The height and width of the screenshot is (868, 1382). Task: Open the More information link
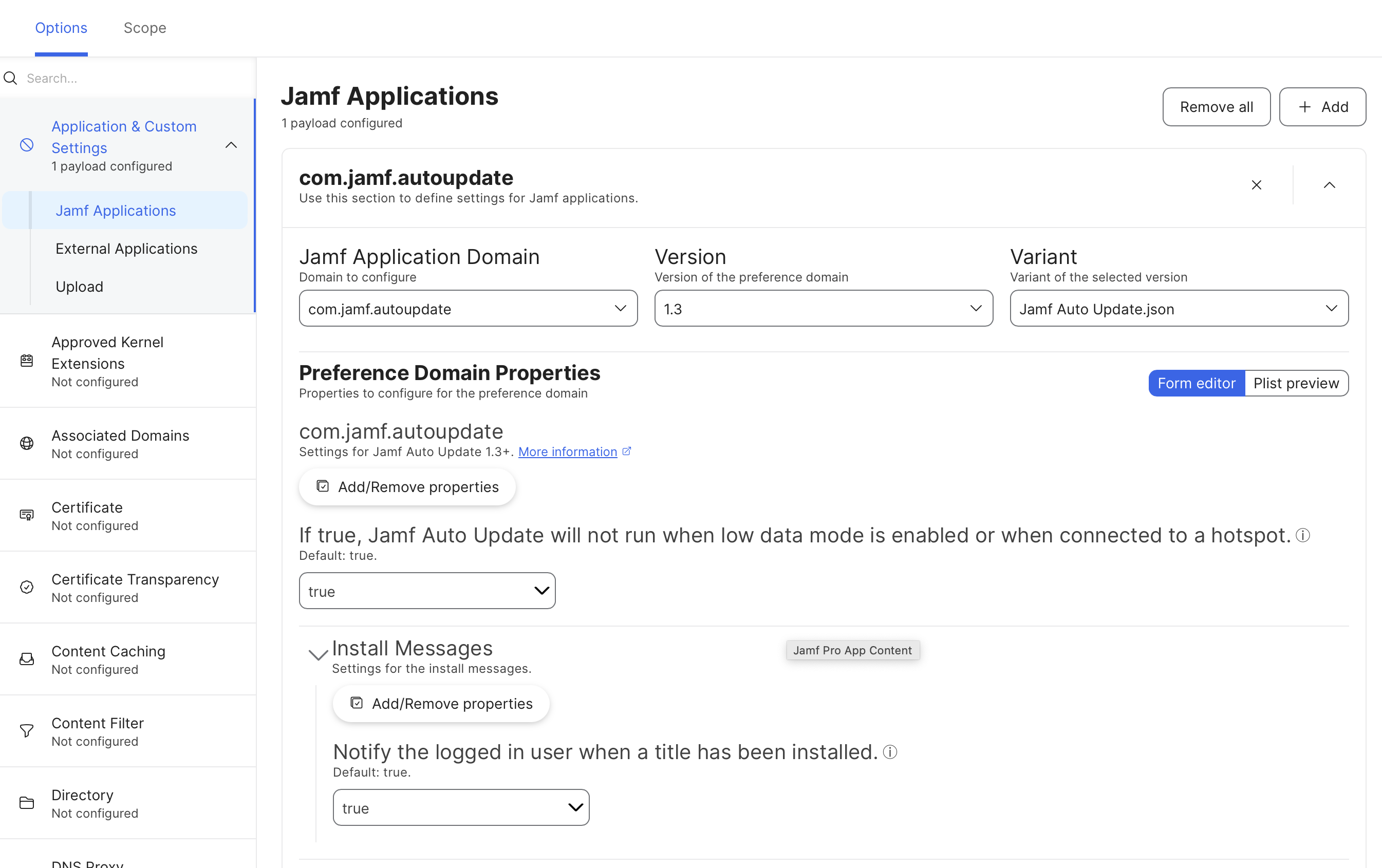pyautogui.click(x=567, y=451)
